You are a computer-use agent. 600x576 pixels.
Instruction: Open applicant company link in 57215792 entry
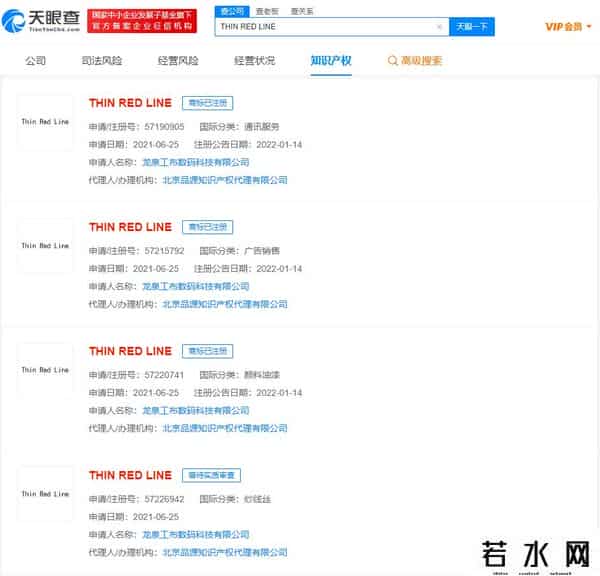click(196, 287)
